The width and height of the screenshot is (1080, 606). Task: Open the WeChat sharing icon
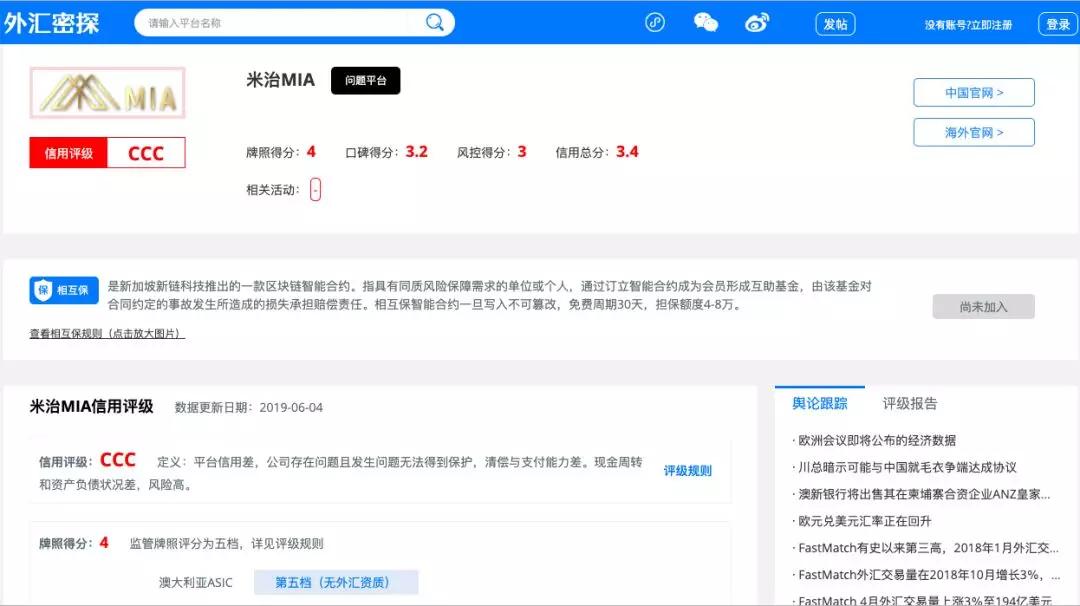coord(705,21)
